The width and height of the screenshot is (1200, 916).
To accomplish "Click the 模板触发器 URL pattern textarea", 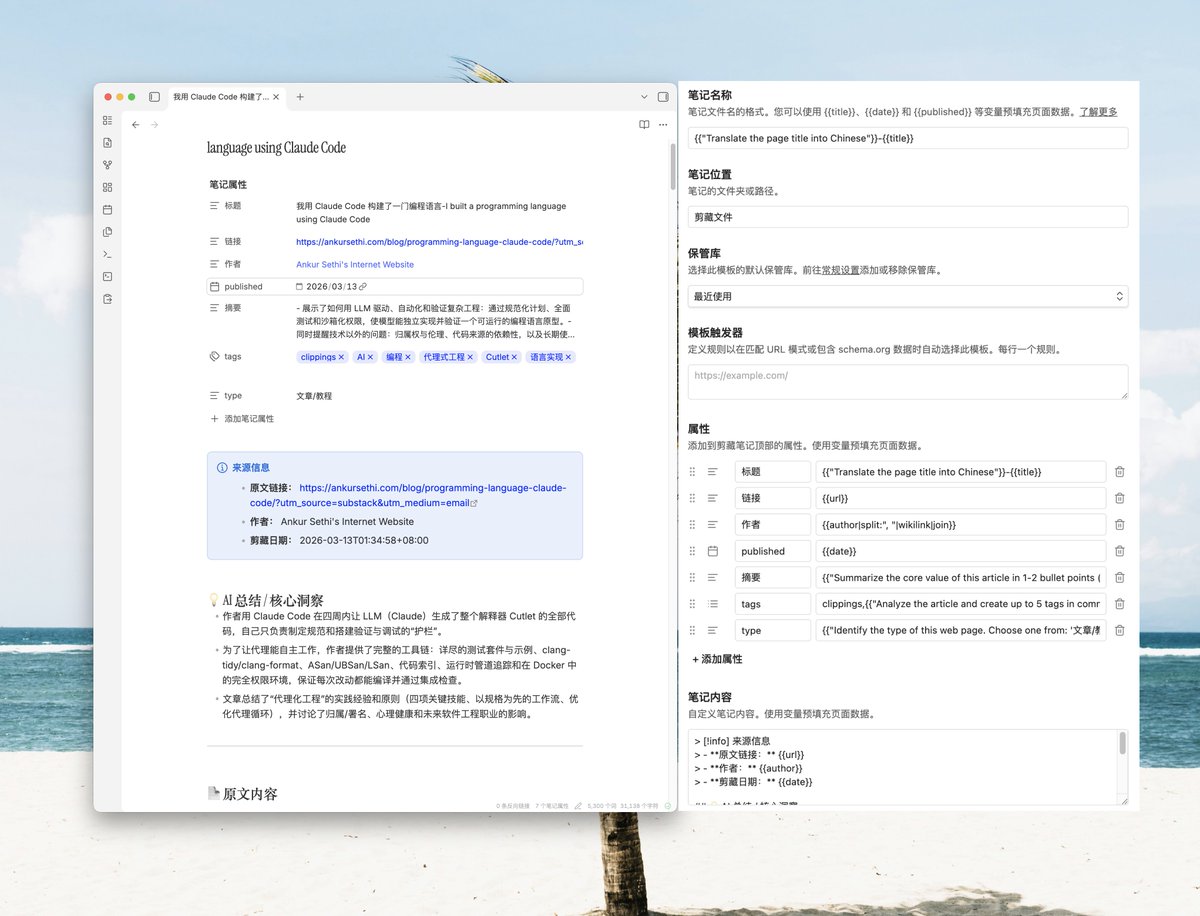I will [x=908, y=382].
